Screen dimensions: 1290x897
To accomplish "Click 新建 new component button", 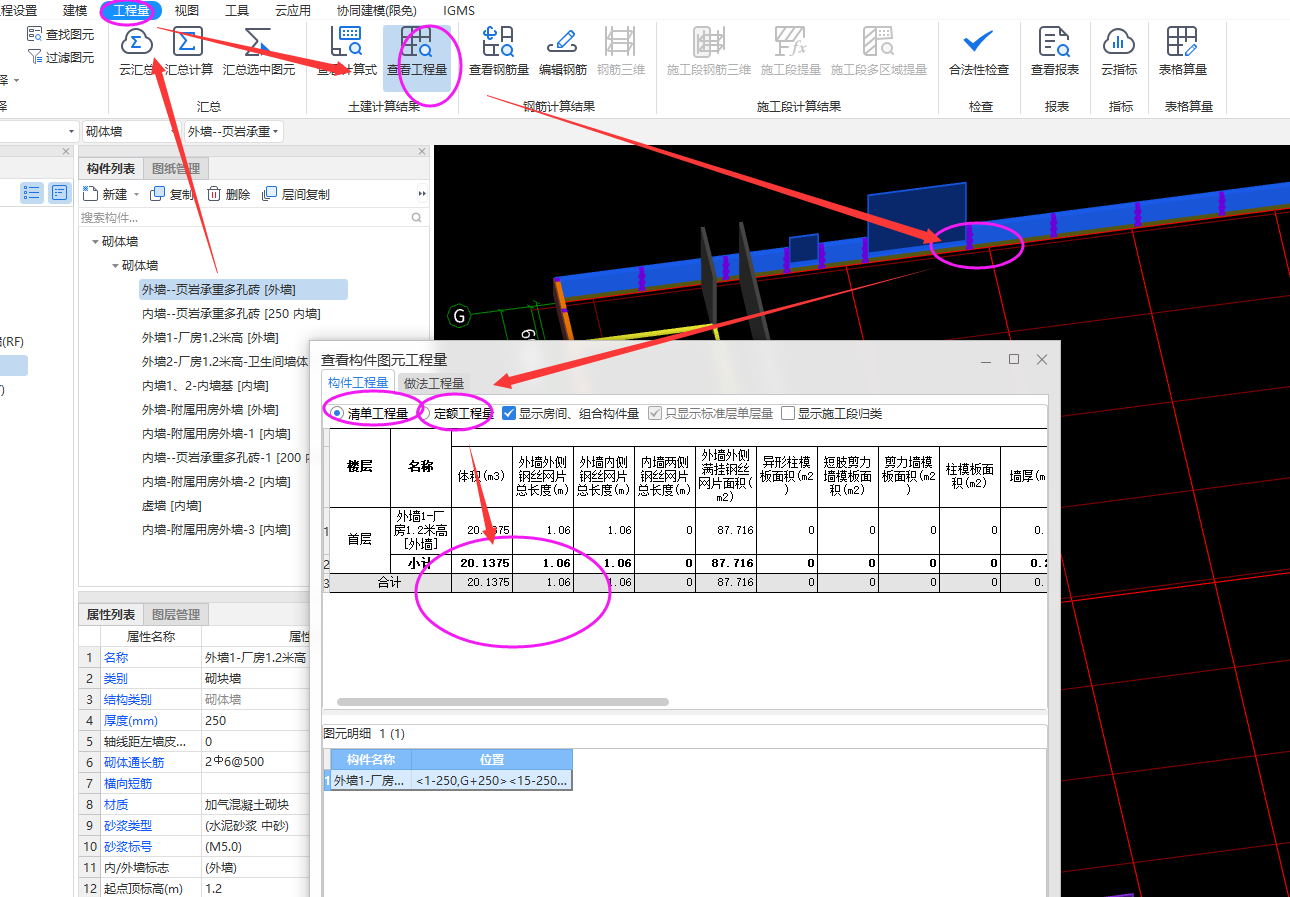I will click(x=105, y=194).
